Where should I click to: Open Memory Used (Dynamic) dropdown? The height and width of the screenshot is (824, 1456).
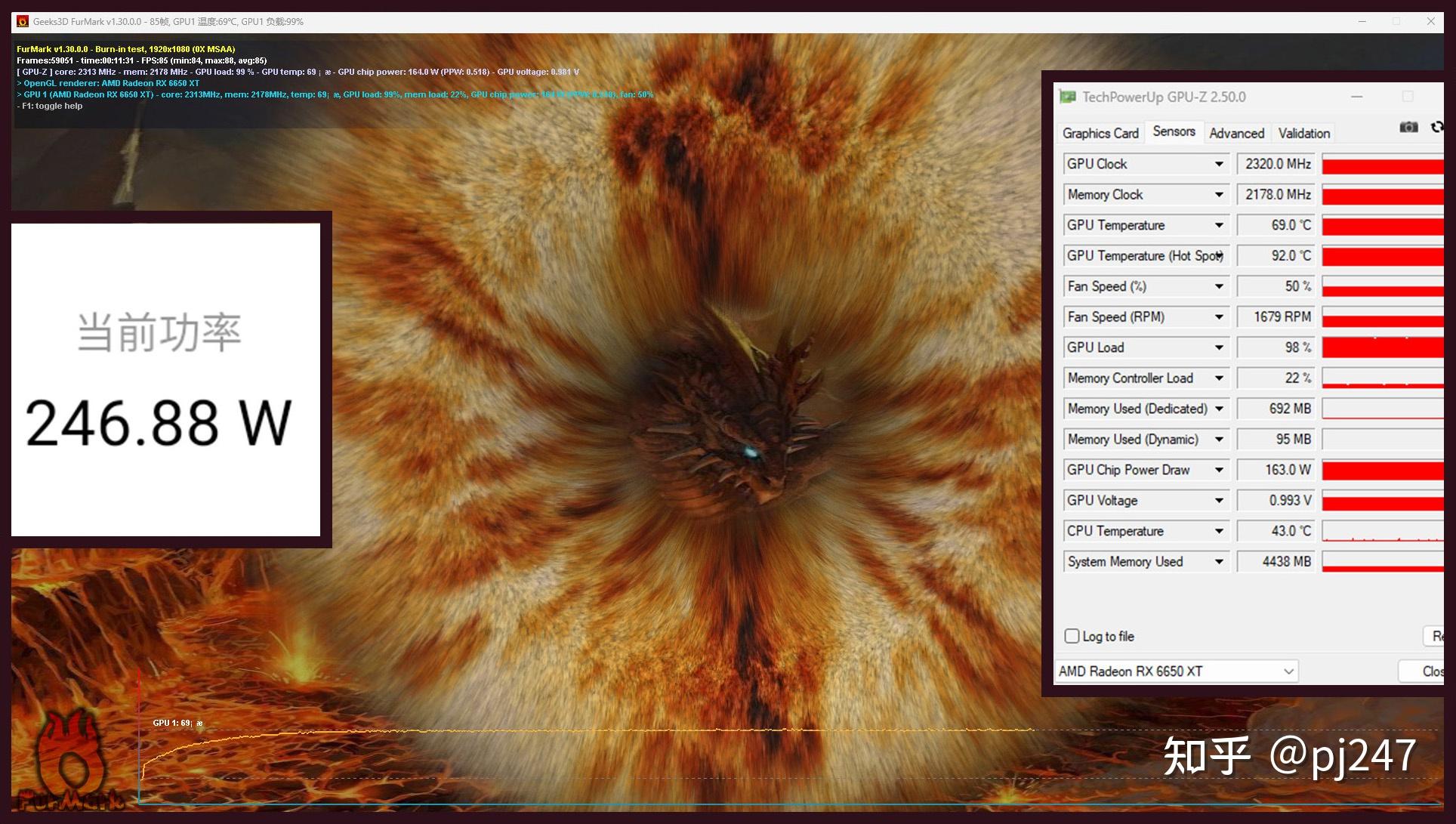1219,440
